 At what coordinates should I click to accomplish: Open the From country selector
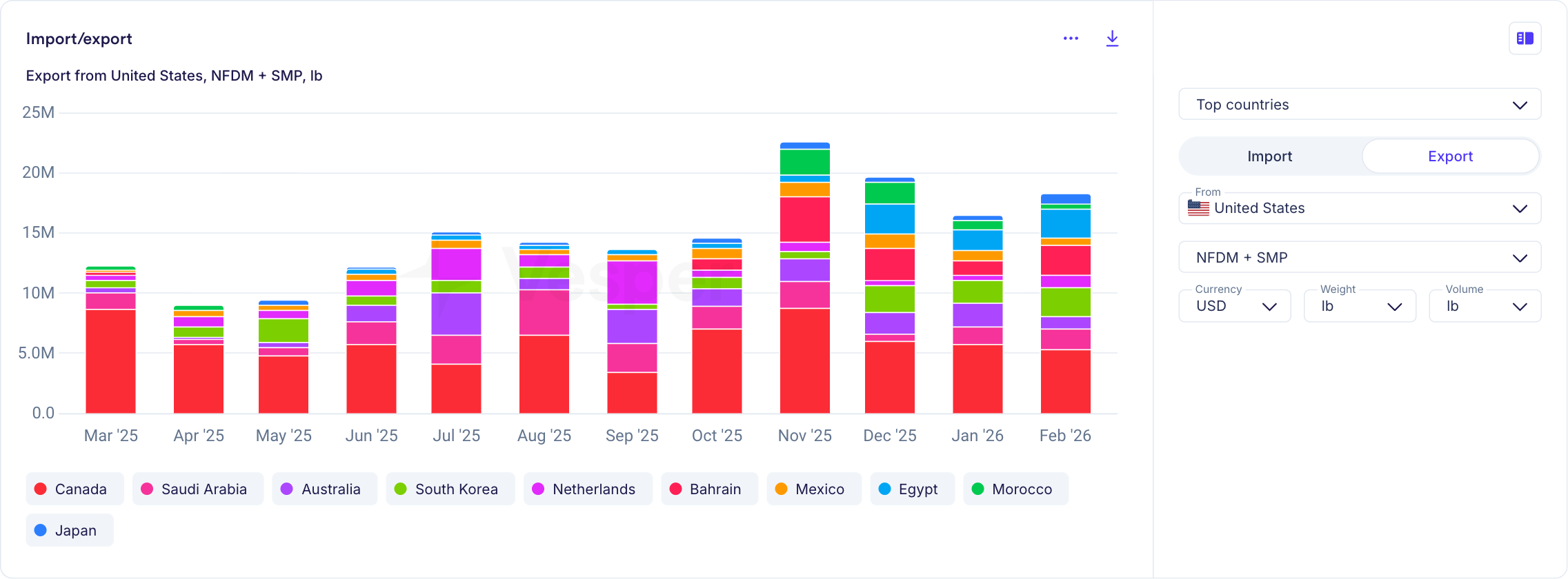pos(1359,208)
